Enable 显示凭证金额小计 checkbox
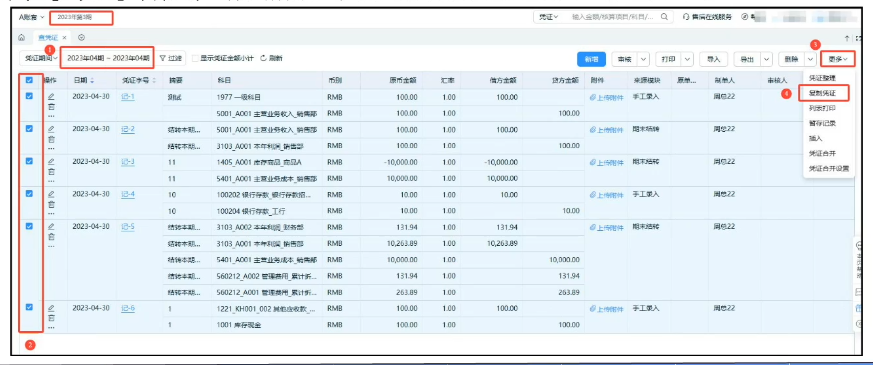This screenshot has width=873, height=365. coord(195,58)
